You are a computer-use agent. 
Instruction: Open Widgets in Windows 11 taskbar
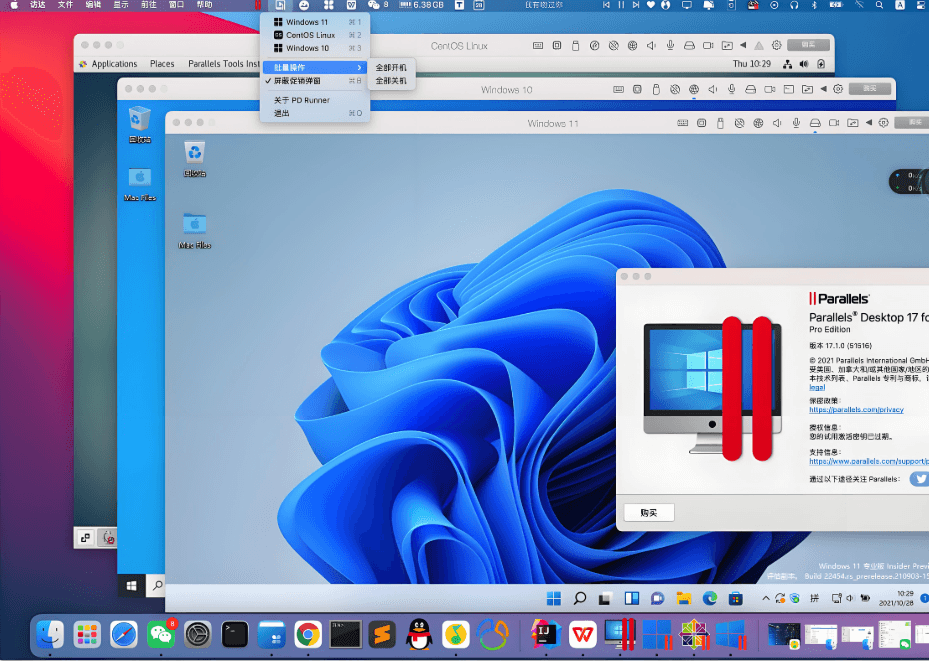coord(632,598)
